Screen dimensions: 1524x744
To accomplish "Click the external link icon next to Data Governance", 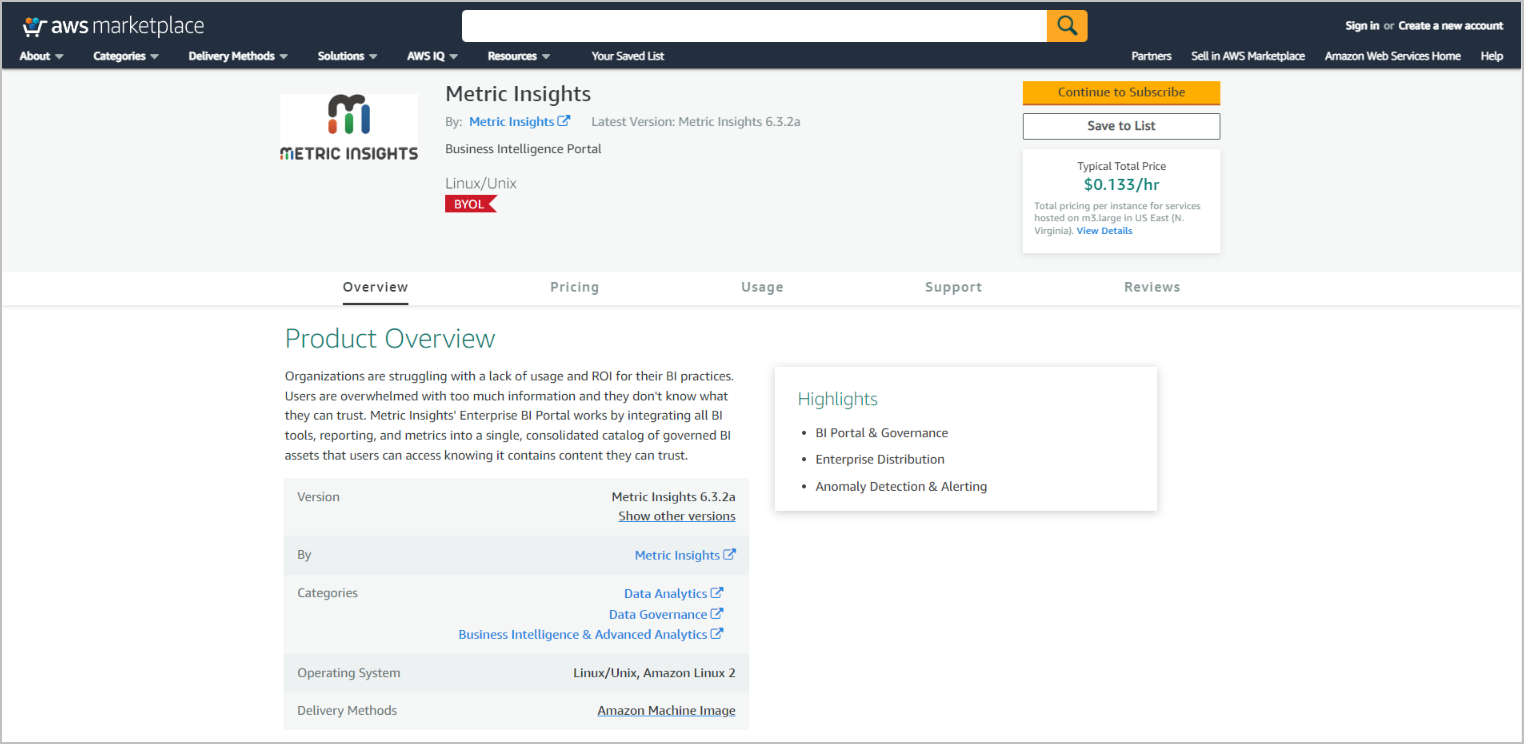I will point(717,614).
